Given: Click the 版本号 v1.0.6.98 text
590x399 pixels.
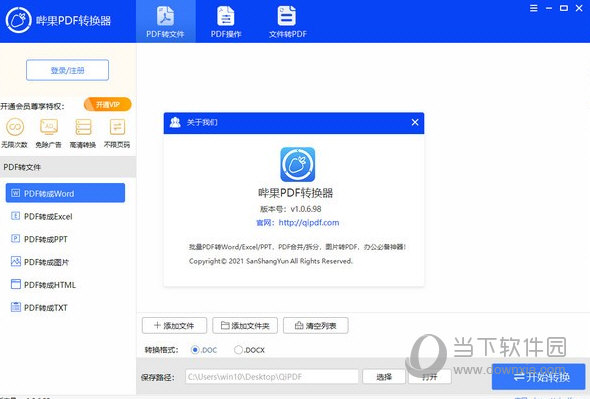Looking at the screenshot, I should click(x=290, y=209).
